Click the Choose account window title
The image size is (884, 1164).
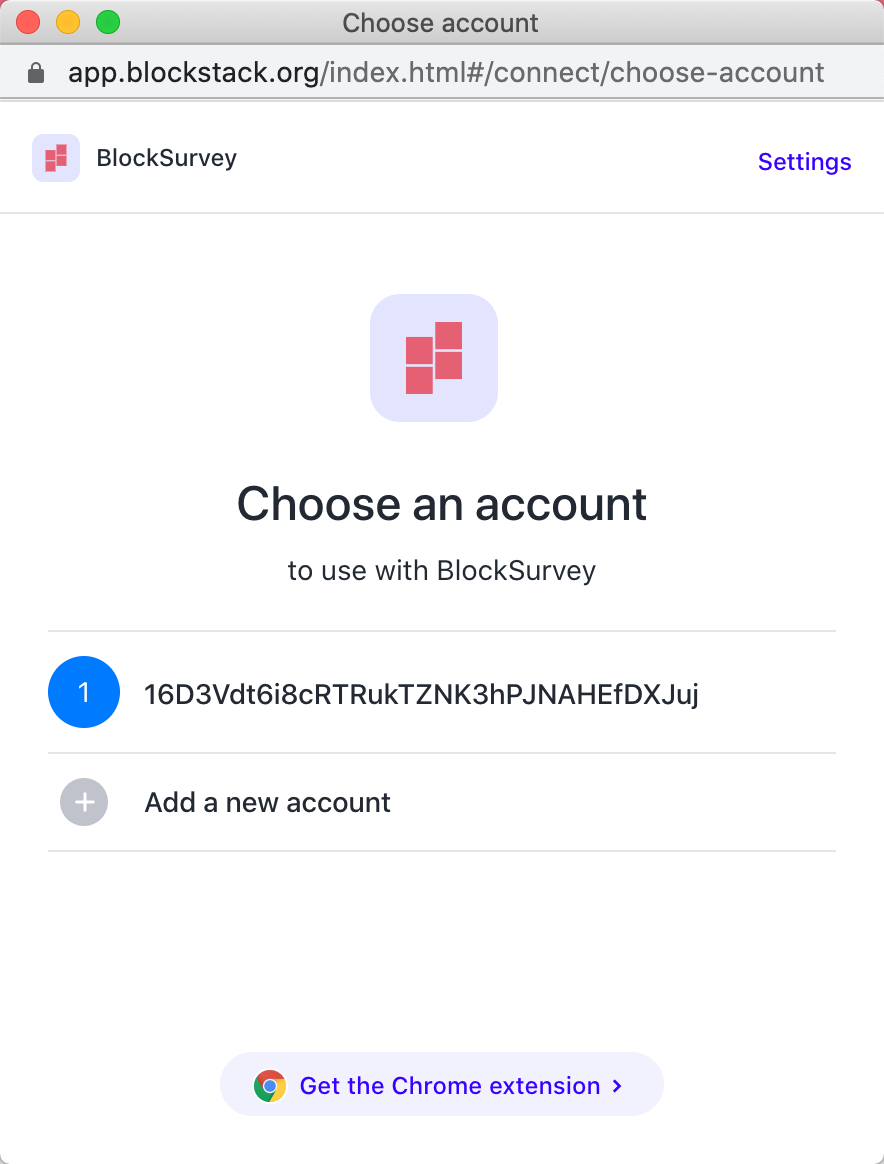[x=440, y=22]
